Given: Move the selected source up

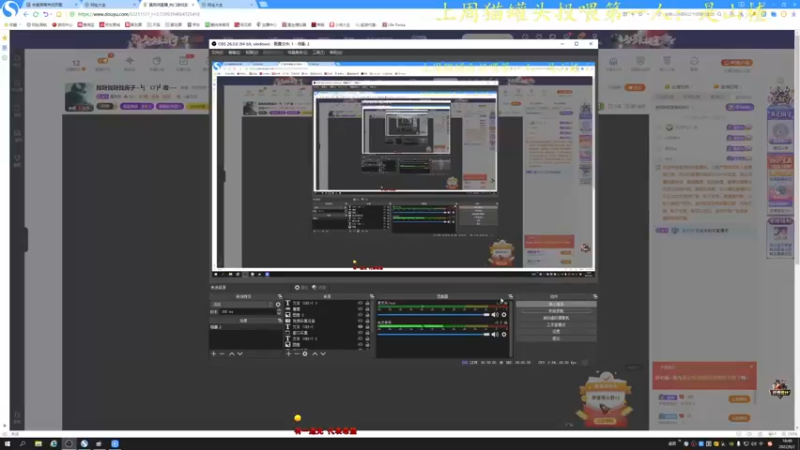Looking at the screenshot, I should [x=315, y=354].
